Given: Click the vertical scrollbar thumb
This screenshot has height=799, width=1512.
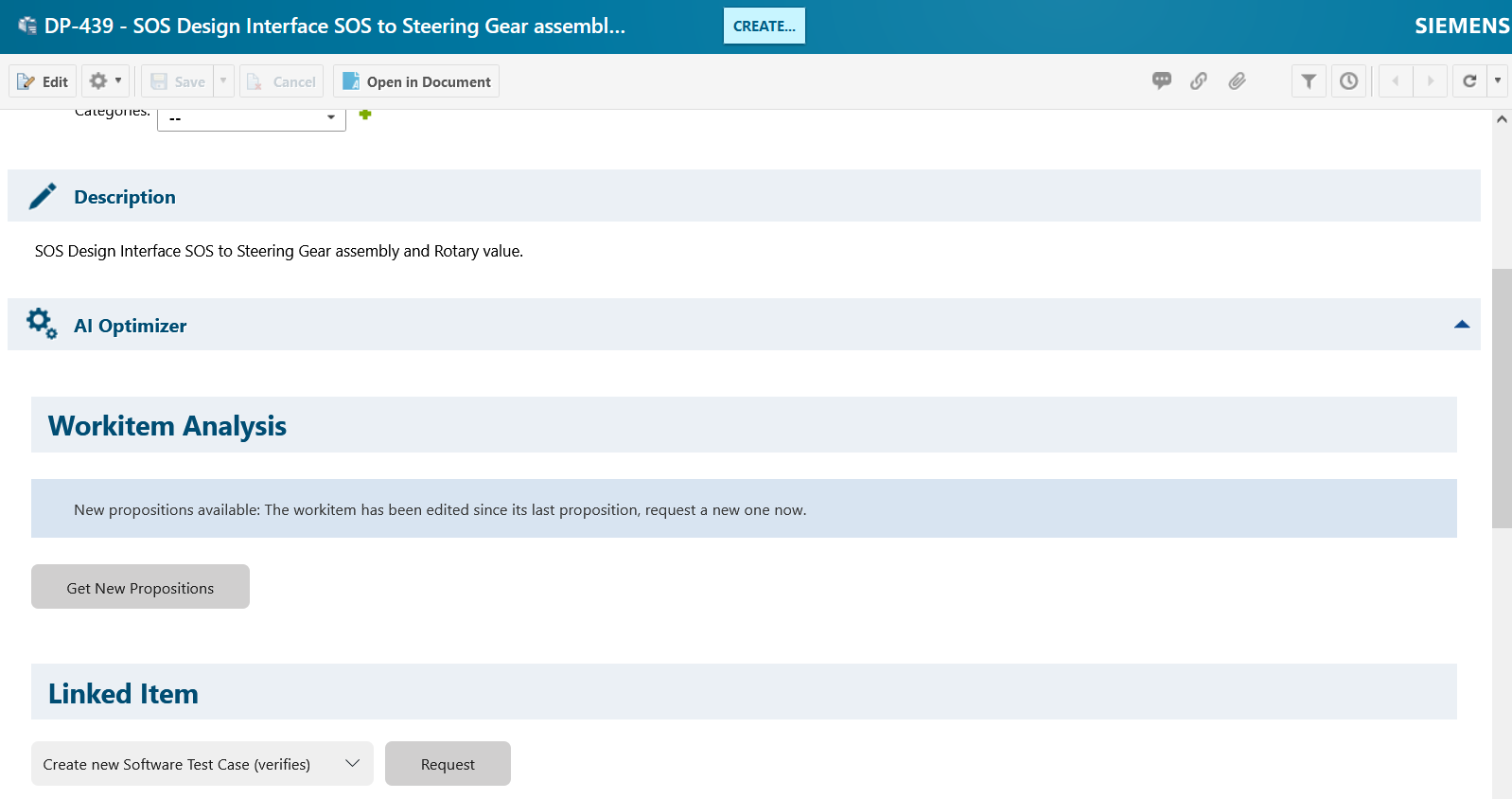Looking at the screenshot, I should pos(1502,398).
